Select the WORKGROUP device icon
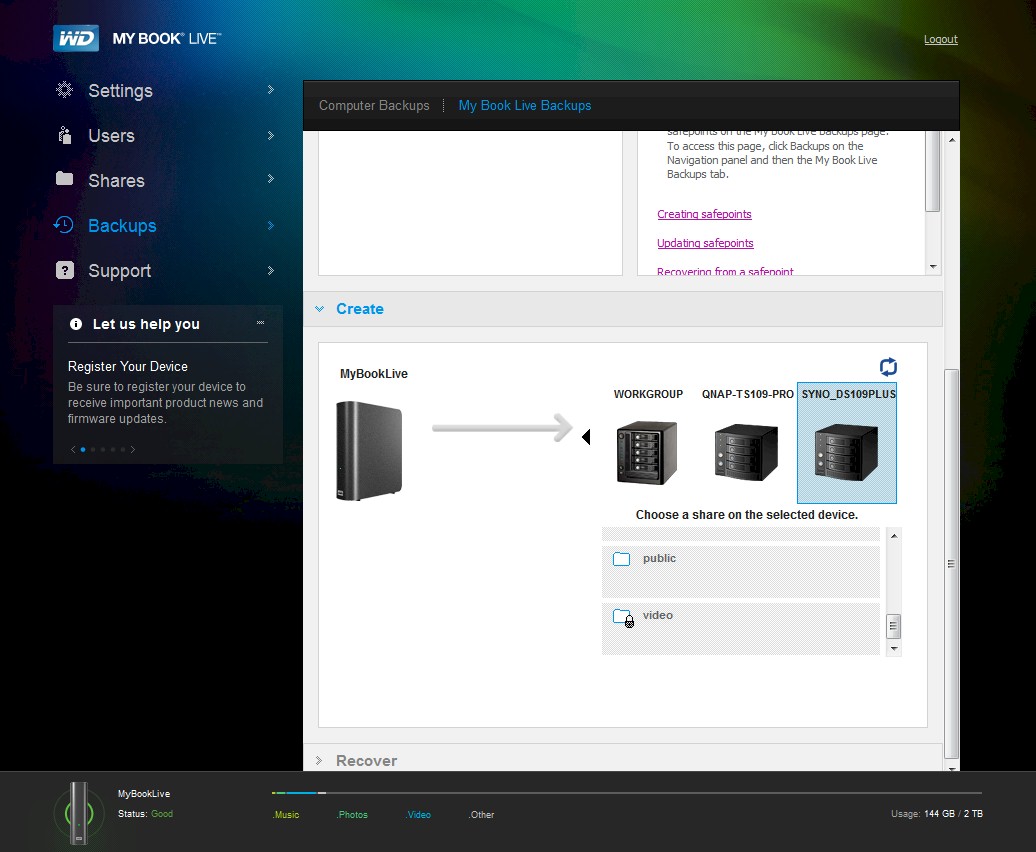The height and width of the screenshot is (852, 1036). click(x=646, y=452)
